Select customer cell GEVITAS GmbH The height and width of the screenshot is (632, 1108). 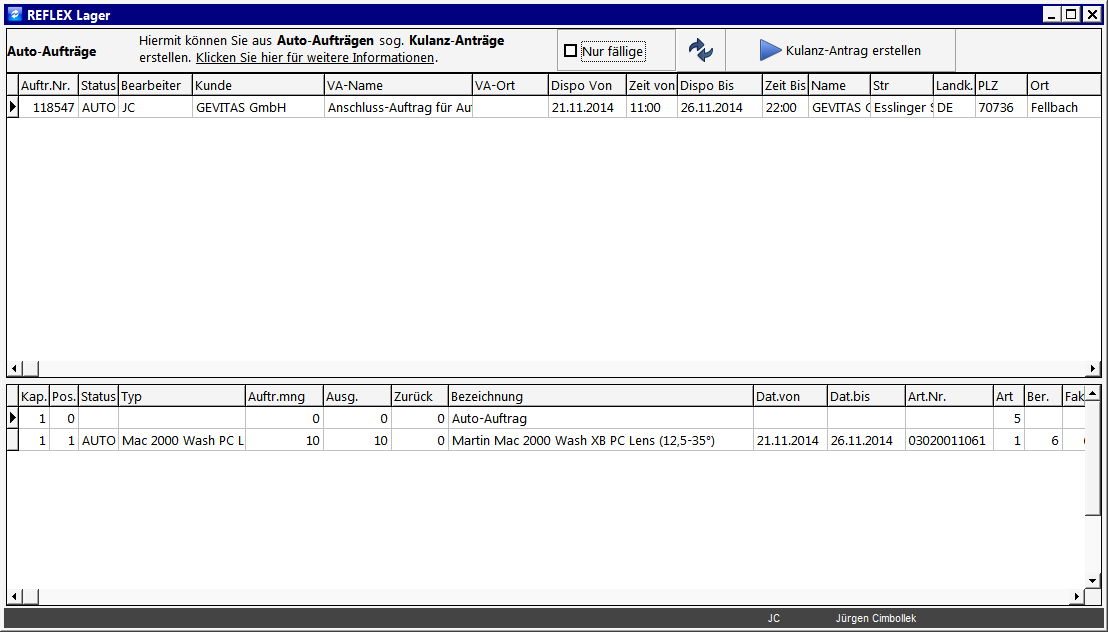[x=258, y=107]
